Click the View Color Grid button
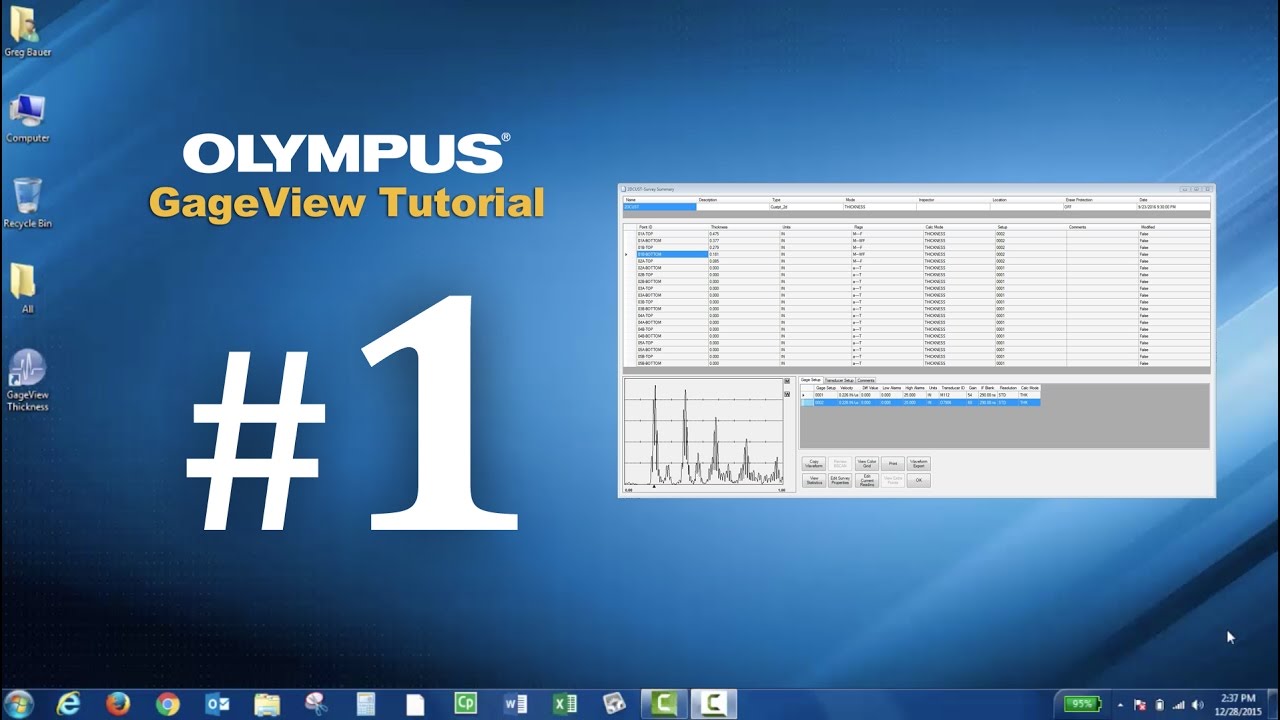This screenshot has width=1280, height=720. tap(867, 464)
